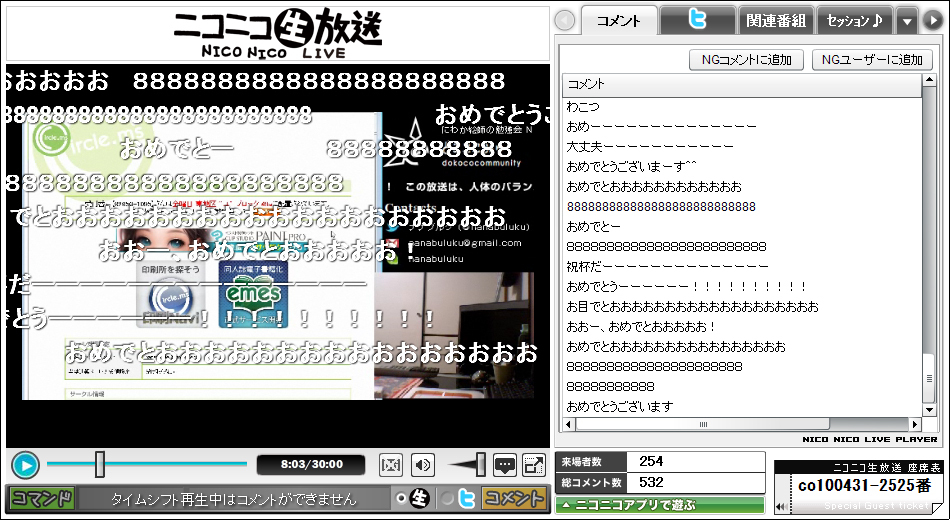Select comment お目でとおおおお row
The height and width of the screenshot is (520, 950).
(x=742, y=307)
